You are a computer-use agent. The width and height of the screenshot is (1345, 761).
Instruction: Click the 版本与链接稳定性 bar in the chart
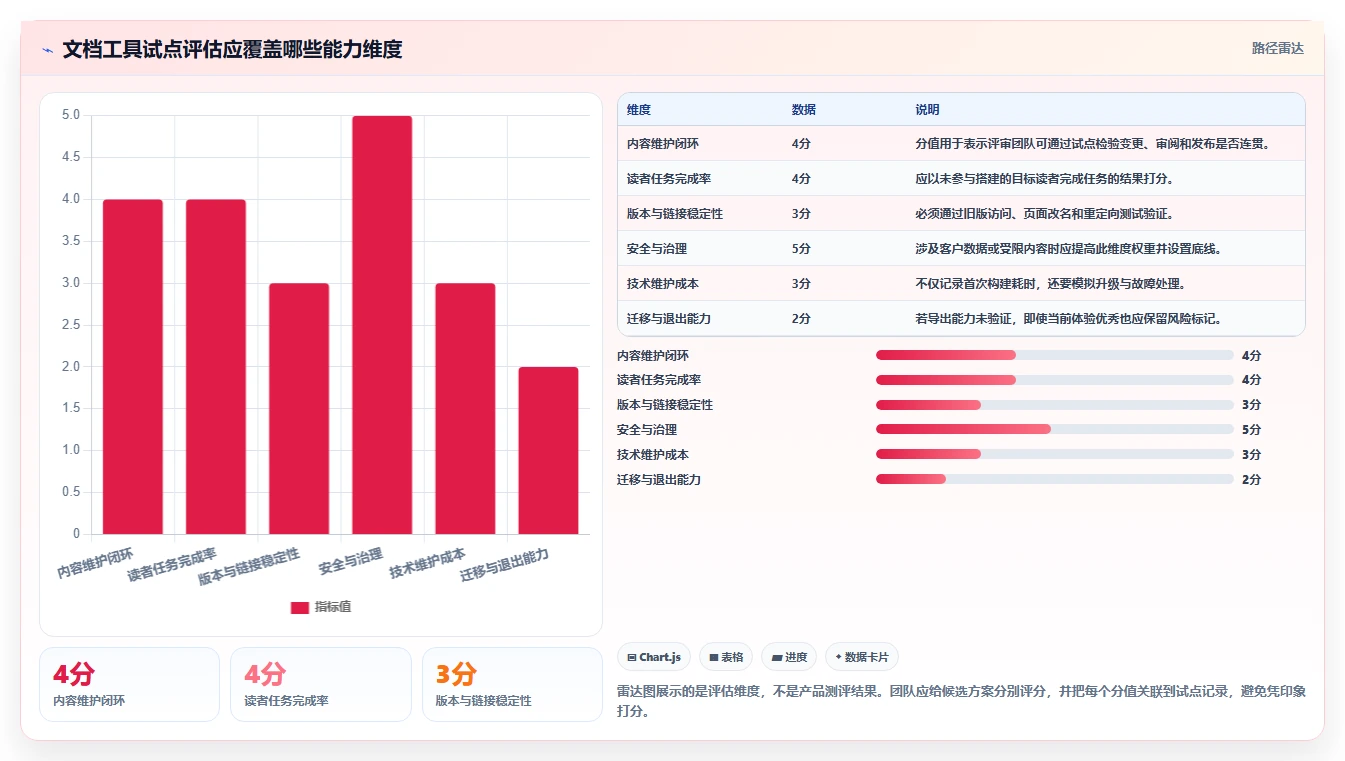point(299,408)
